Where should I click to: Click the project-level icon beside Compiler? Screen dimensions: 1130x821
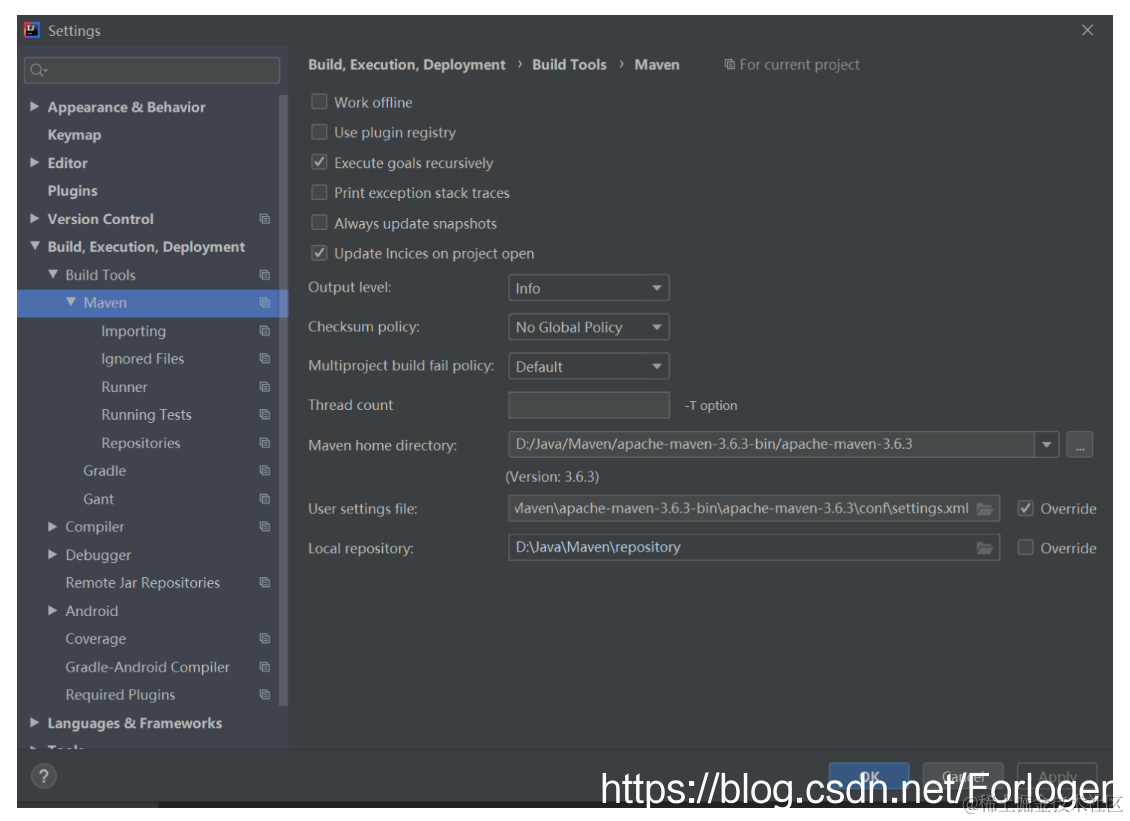coord(264,526)
